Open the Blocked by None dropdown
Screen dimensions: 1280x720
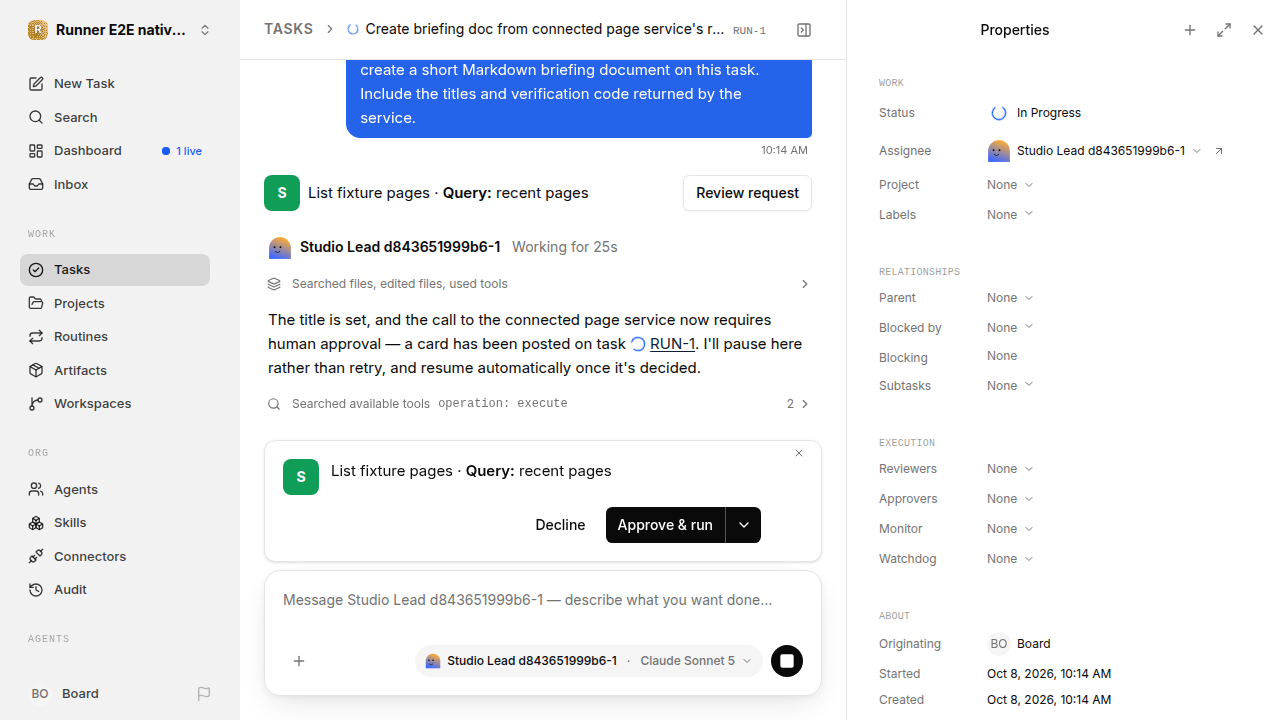(x=1010, y=328)
